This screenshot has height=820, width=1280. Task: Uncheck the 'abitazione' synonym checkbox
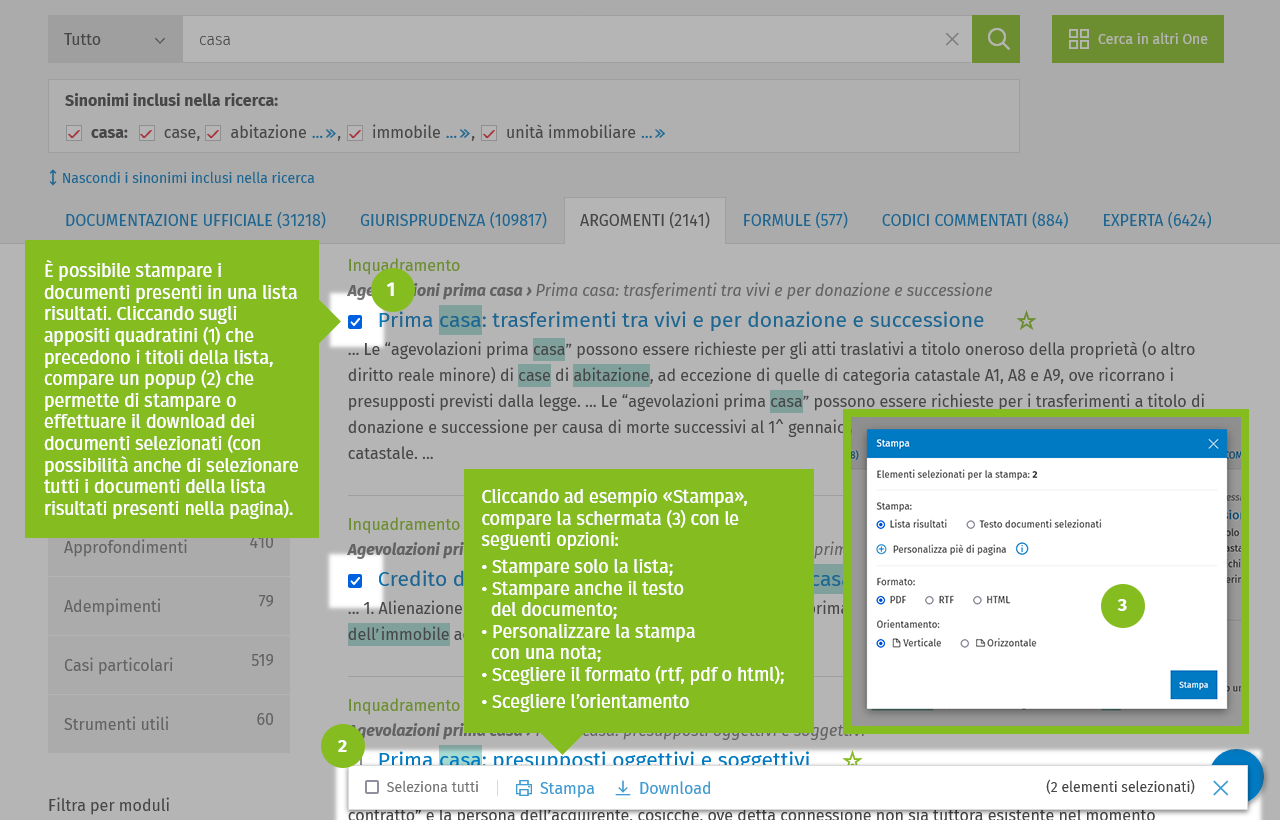coord(213,133)
